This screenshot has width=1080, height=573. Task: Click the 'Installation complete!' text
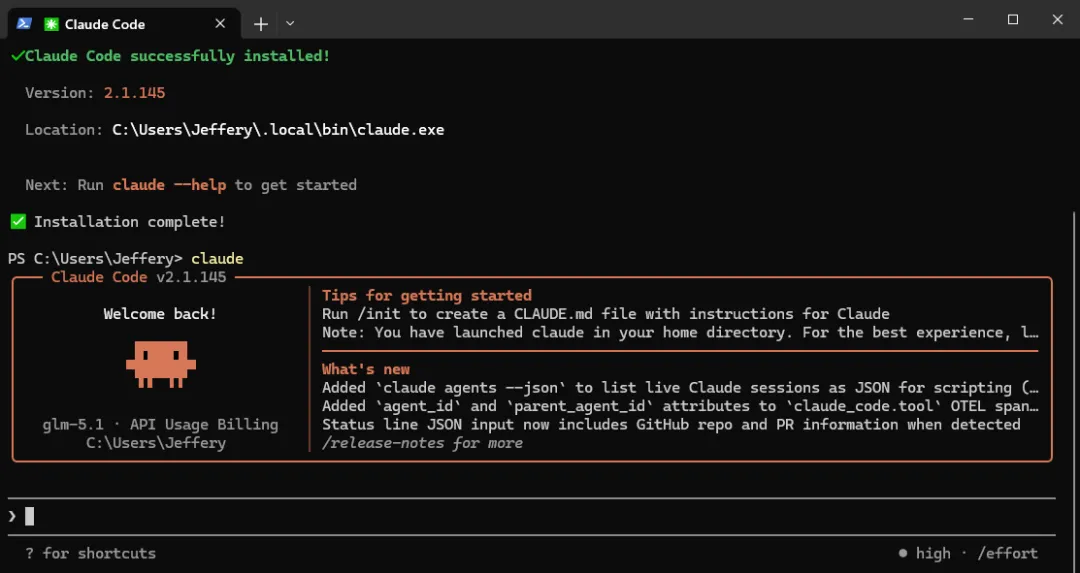pos(129,222)
